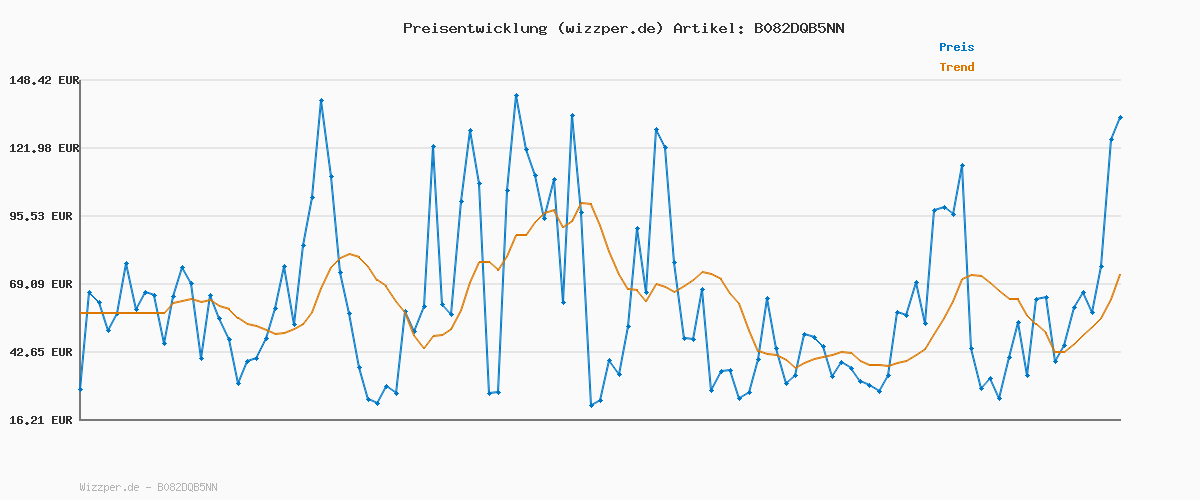1200x500 pixels.
Task: Click the 95.53 EUR axis label
Action: (46, 216)
